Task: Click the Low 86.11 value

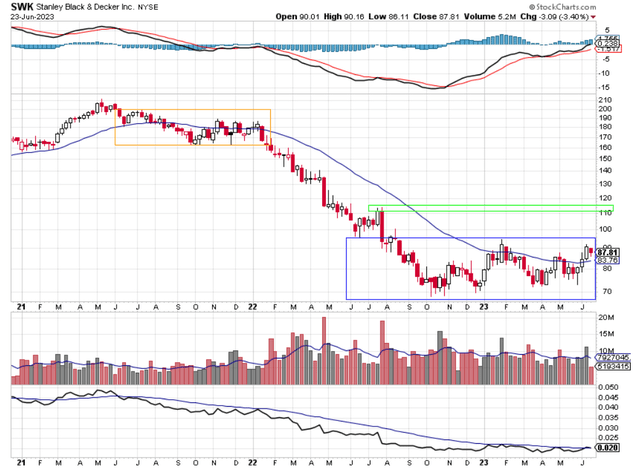Action: (x=388, y=17)
